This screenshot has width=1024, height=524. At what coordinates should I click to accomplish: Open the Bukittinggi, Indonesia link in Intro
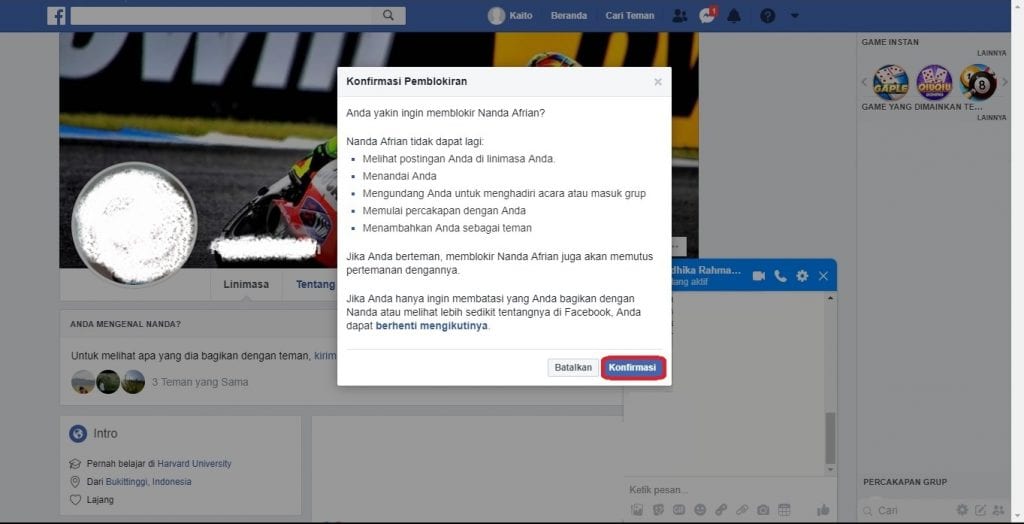(148, 482)
